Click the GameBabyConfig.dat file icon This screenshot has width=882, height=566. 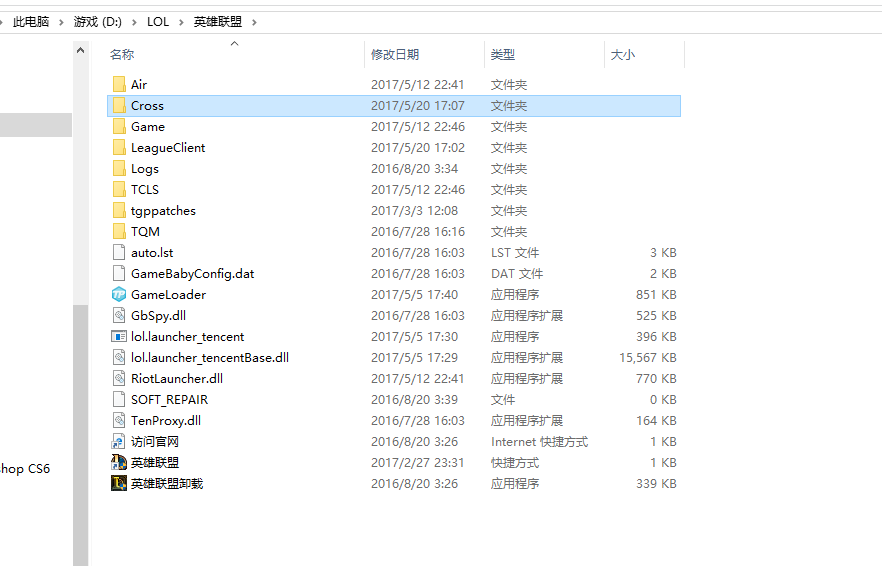pyautogui.click(x=119, y=273)
